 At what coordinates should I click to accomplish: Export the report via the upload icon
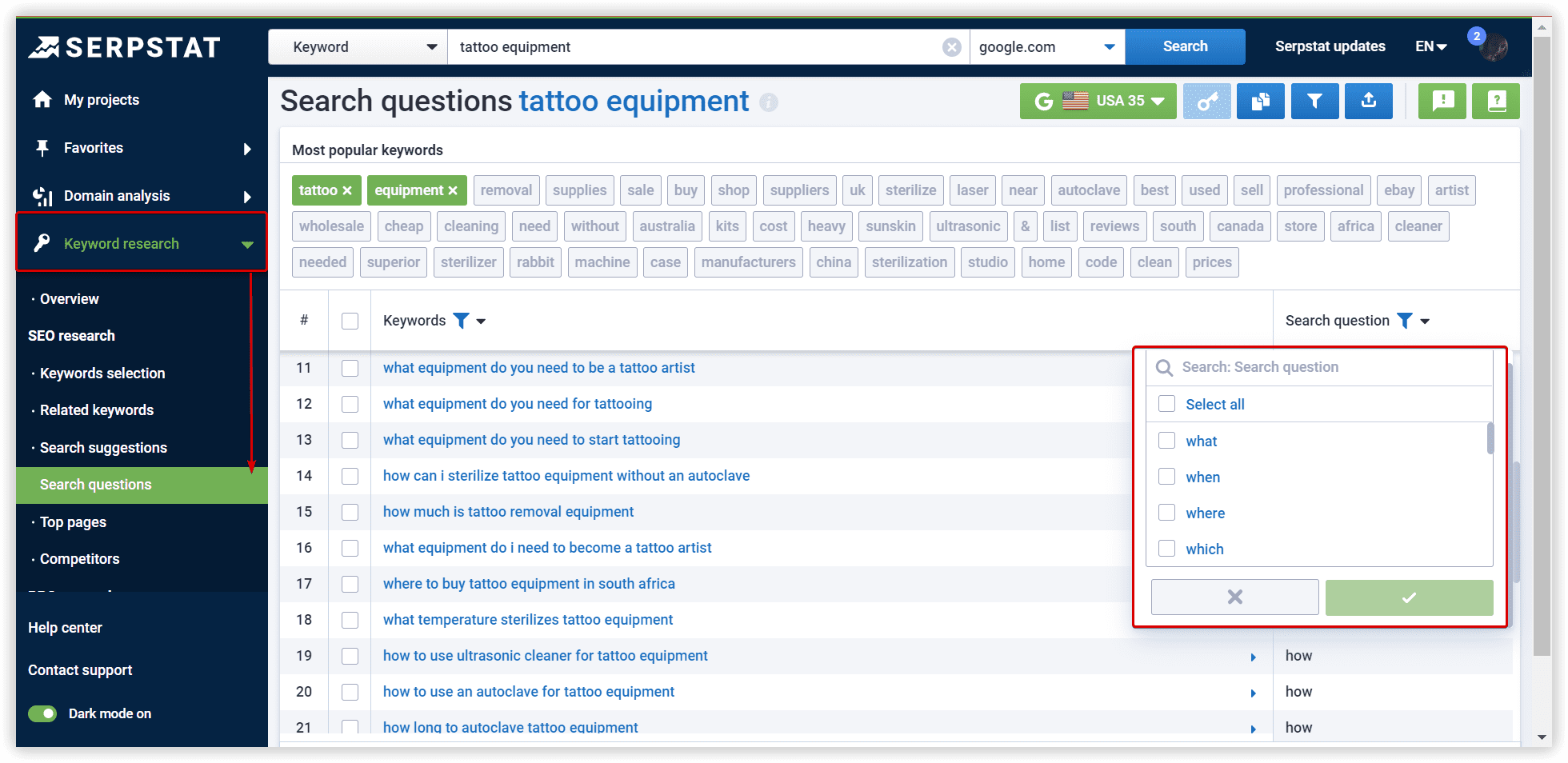pos(1368,101)
